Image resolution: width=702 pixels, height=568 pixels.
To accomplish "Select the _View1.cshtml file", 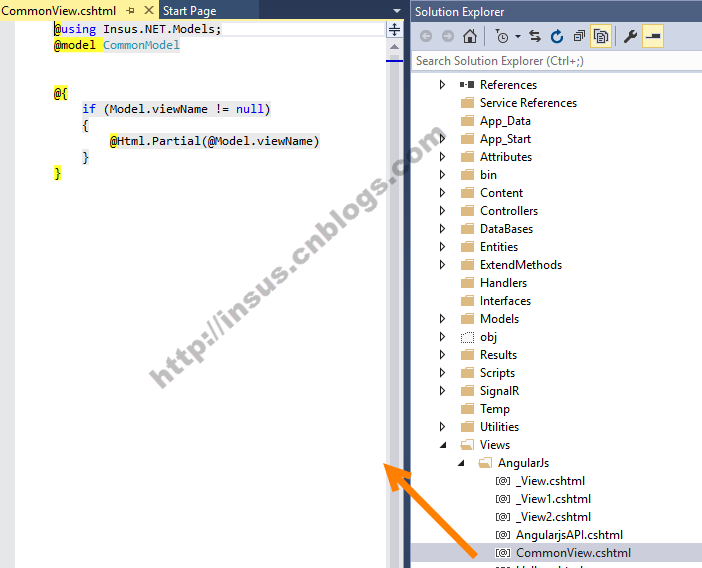I will (553, 499).
